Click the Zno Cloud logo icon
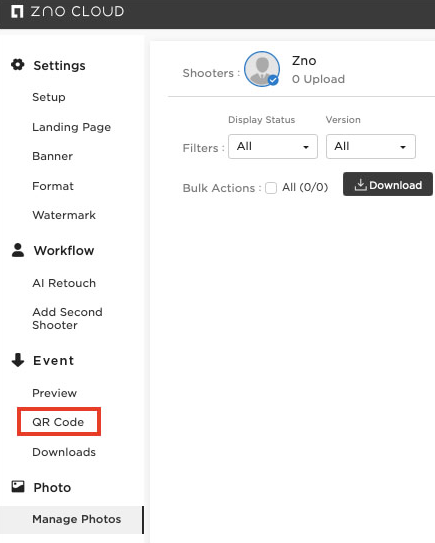The height and width of the screenshot is (543, 435). click(x=17, y=11)
